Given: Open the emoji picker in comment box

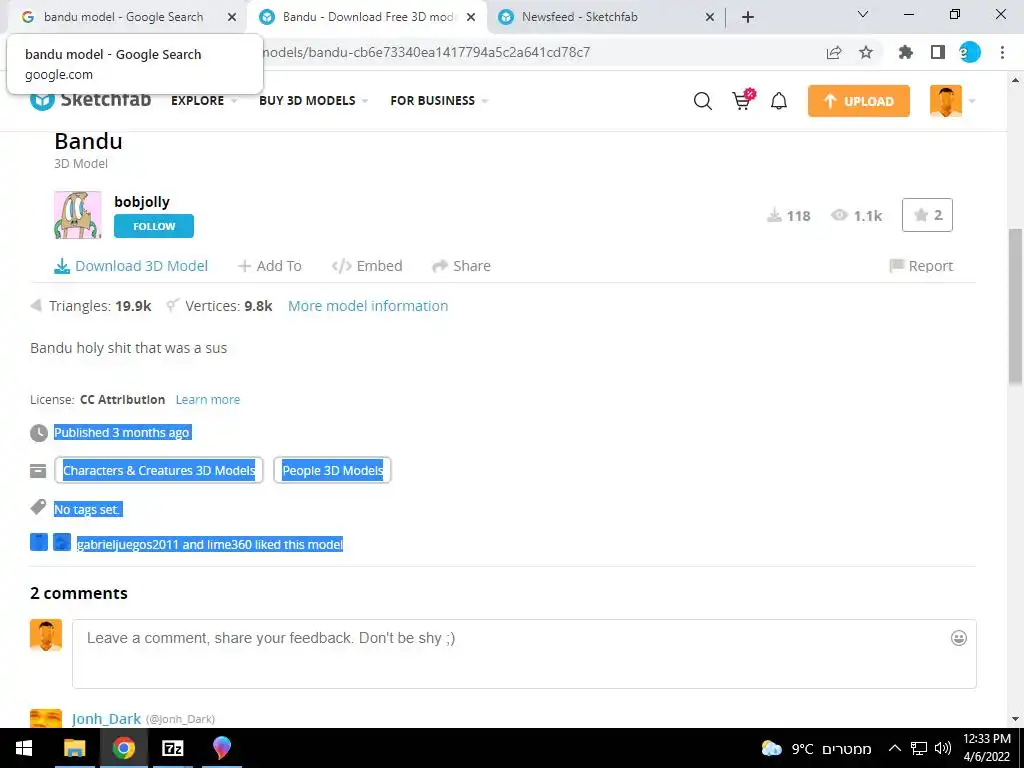Looking at the screenshot, I should 959,638.
